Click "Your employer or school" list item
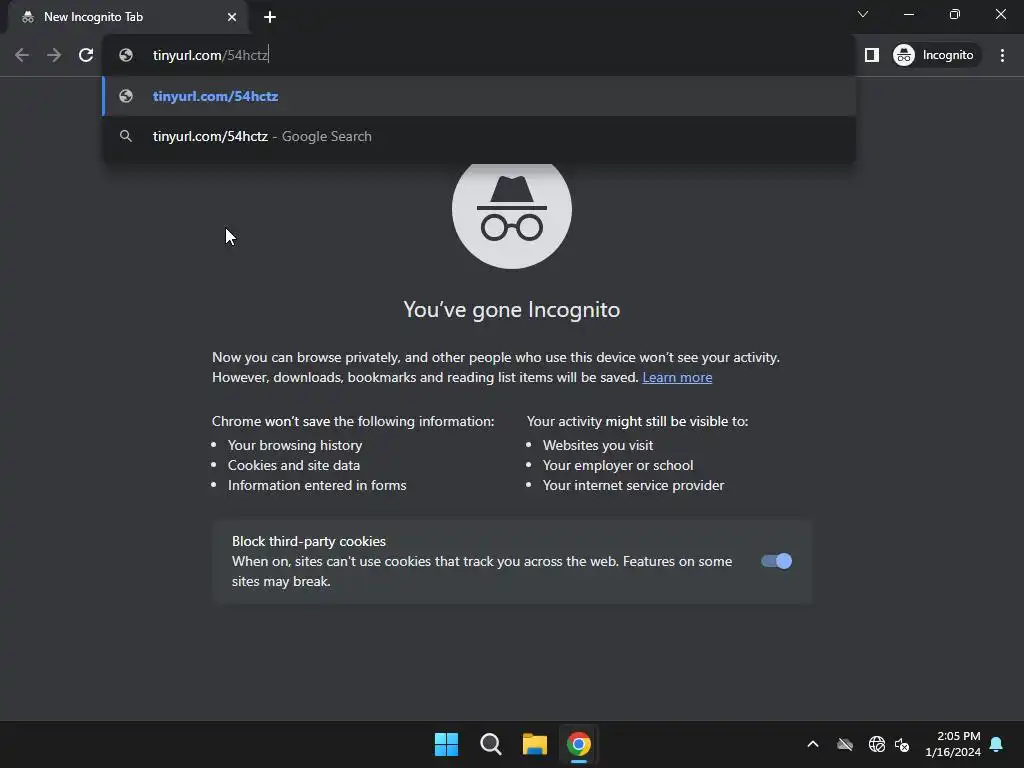 coord(618,466)
